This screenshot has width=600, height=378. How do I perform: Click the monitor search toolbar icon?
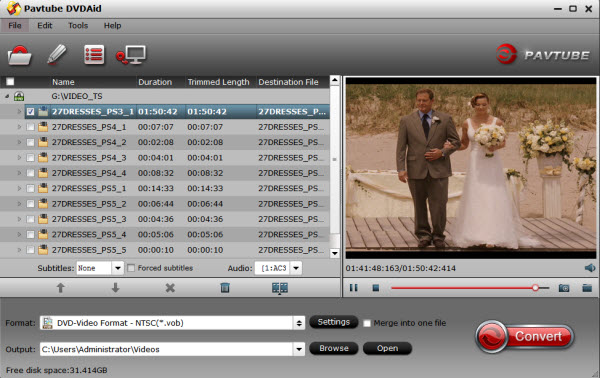coord(131,55)
